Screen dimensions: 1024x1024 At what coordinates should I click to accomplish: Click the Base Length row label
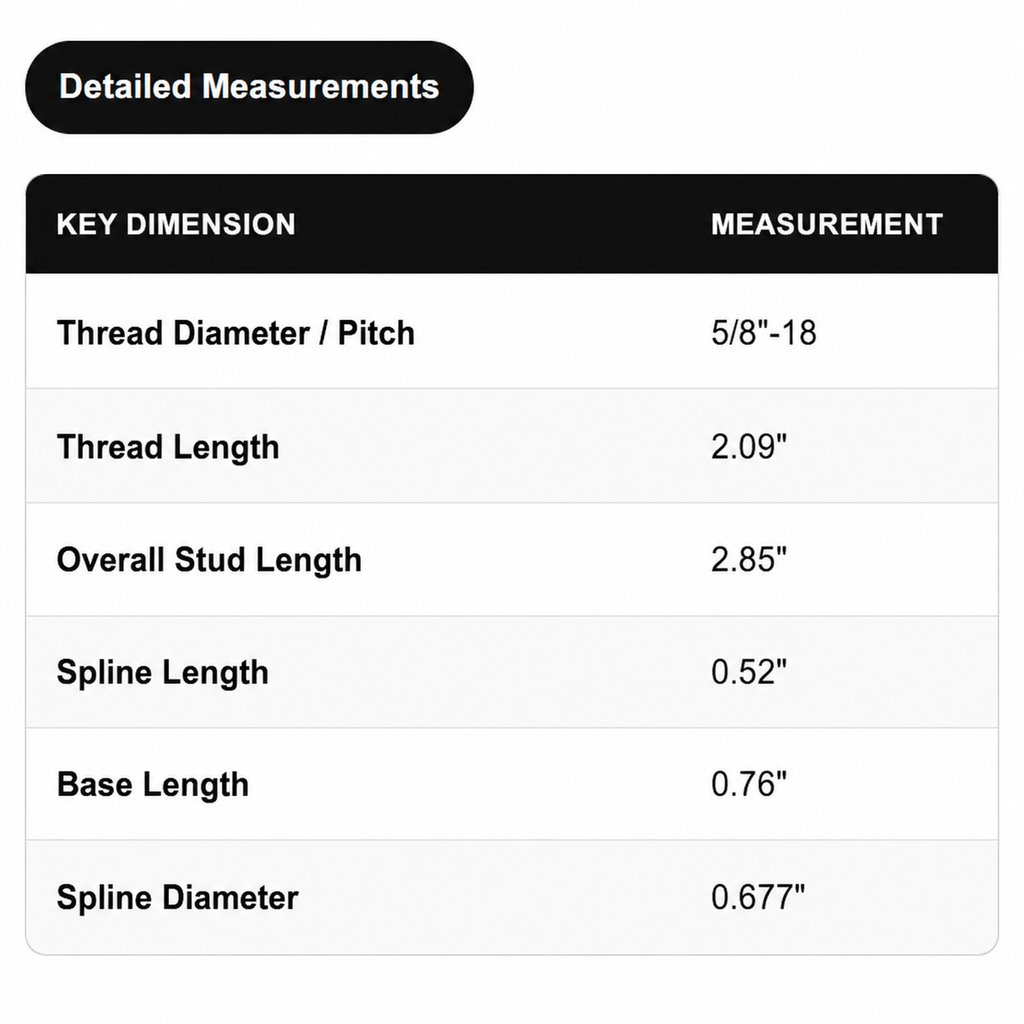pyautogui.click(x=153, y=785)
